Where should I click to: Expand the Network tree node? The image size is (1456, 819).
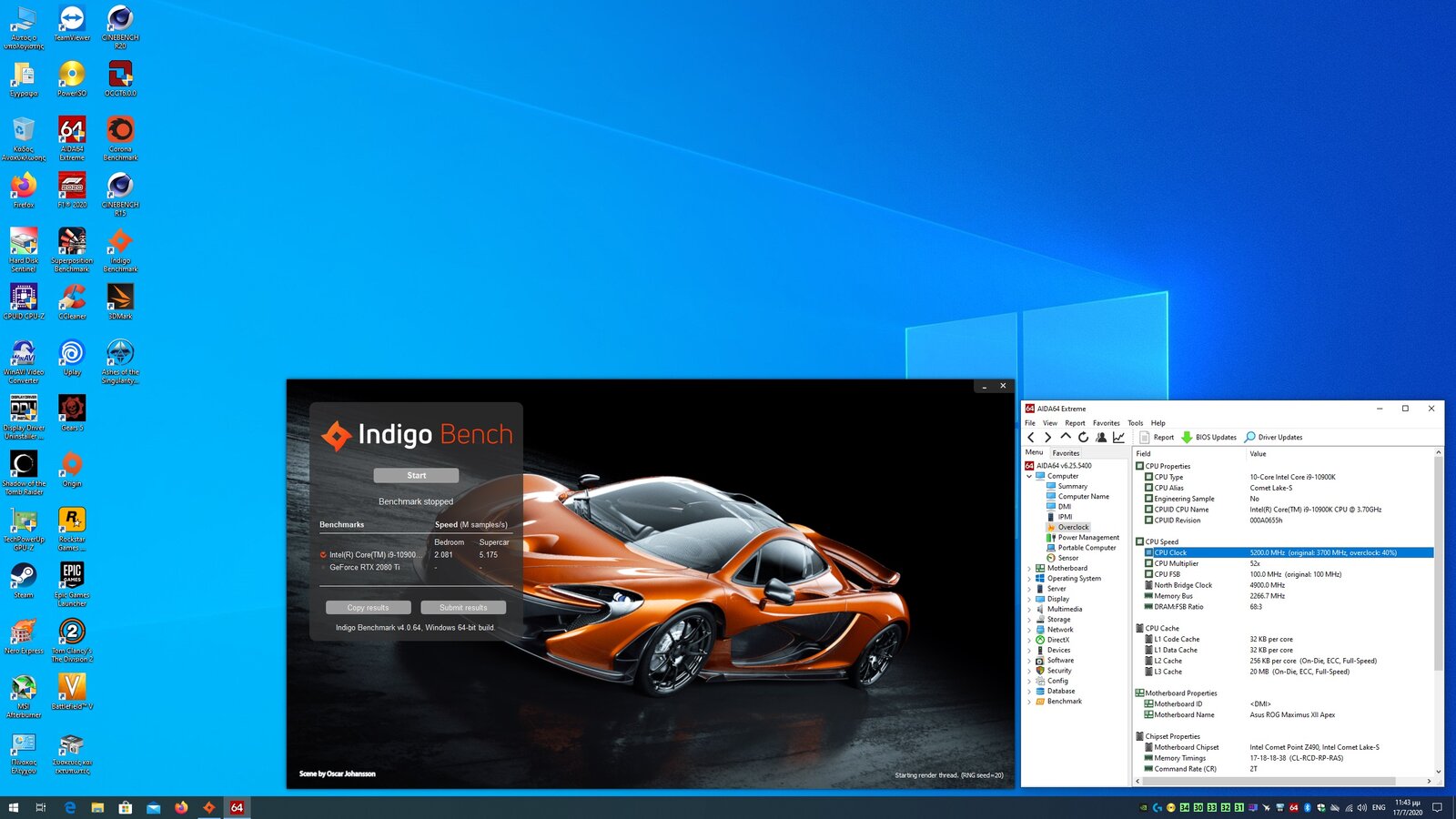(1029, 630)
